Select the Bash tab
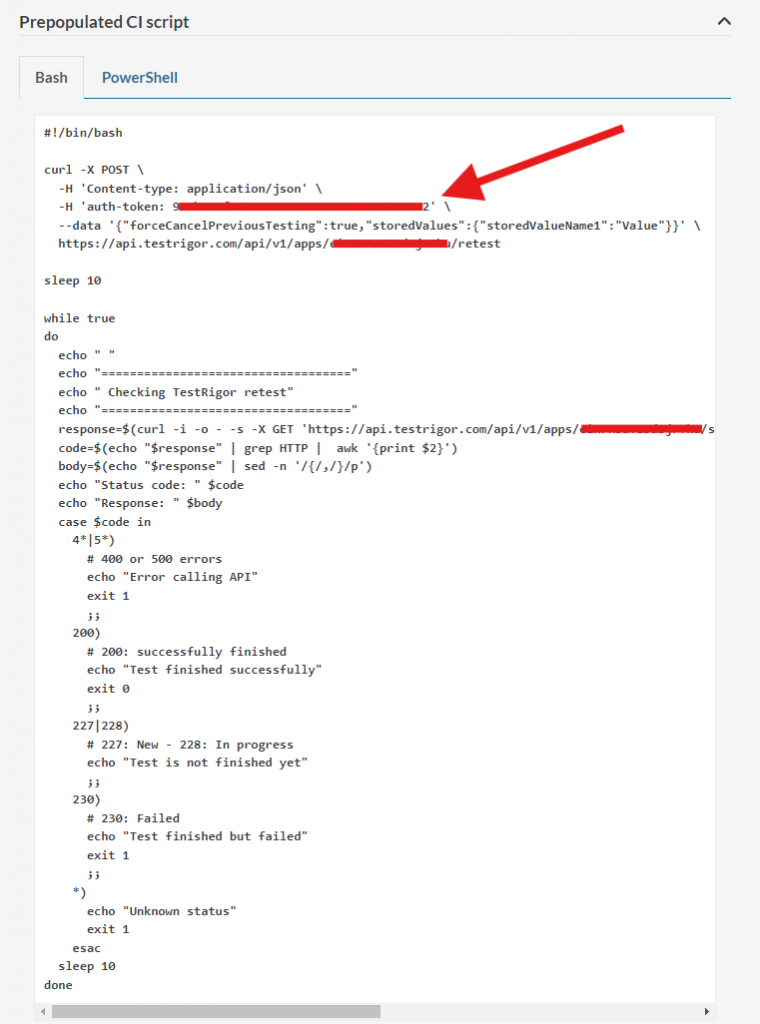760x1024 pixels. (x=51, y=77)
